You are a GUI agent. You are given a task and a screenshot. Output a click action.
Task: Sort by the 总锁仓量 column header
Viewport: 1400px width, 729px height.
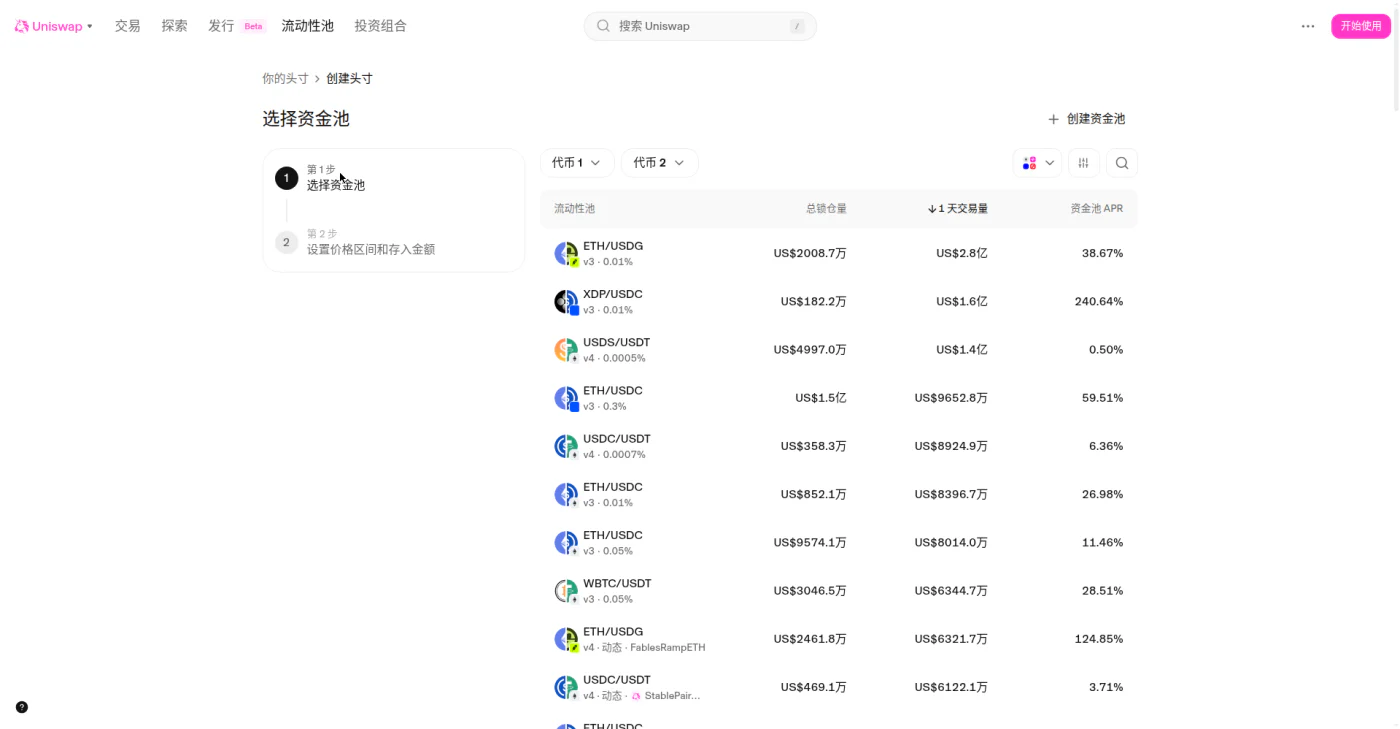tap(826, 209)
